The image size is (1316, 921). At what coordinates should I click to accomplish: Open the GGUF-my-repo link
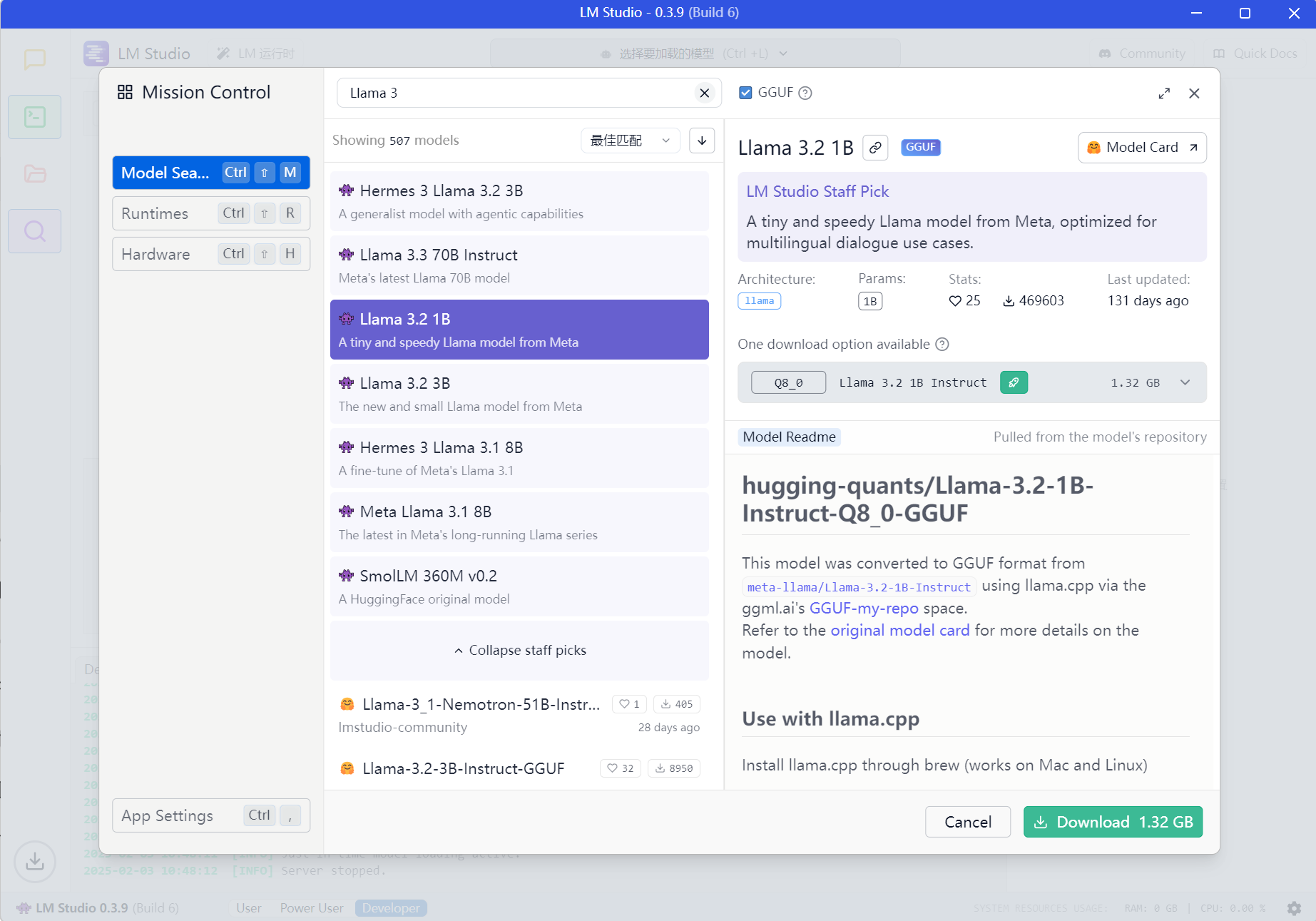[x=864, y=609]
